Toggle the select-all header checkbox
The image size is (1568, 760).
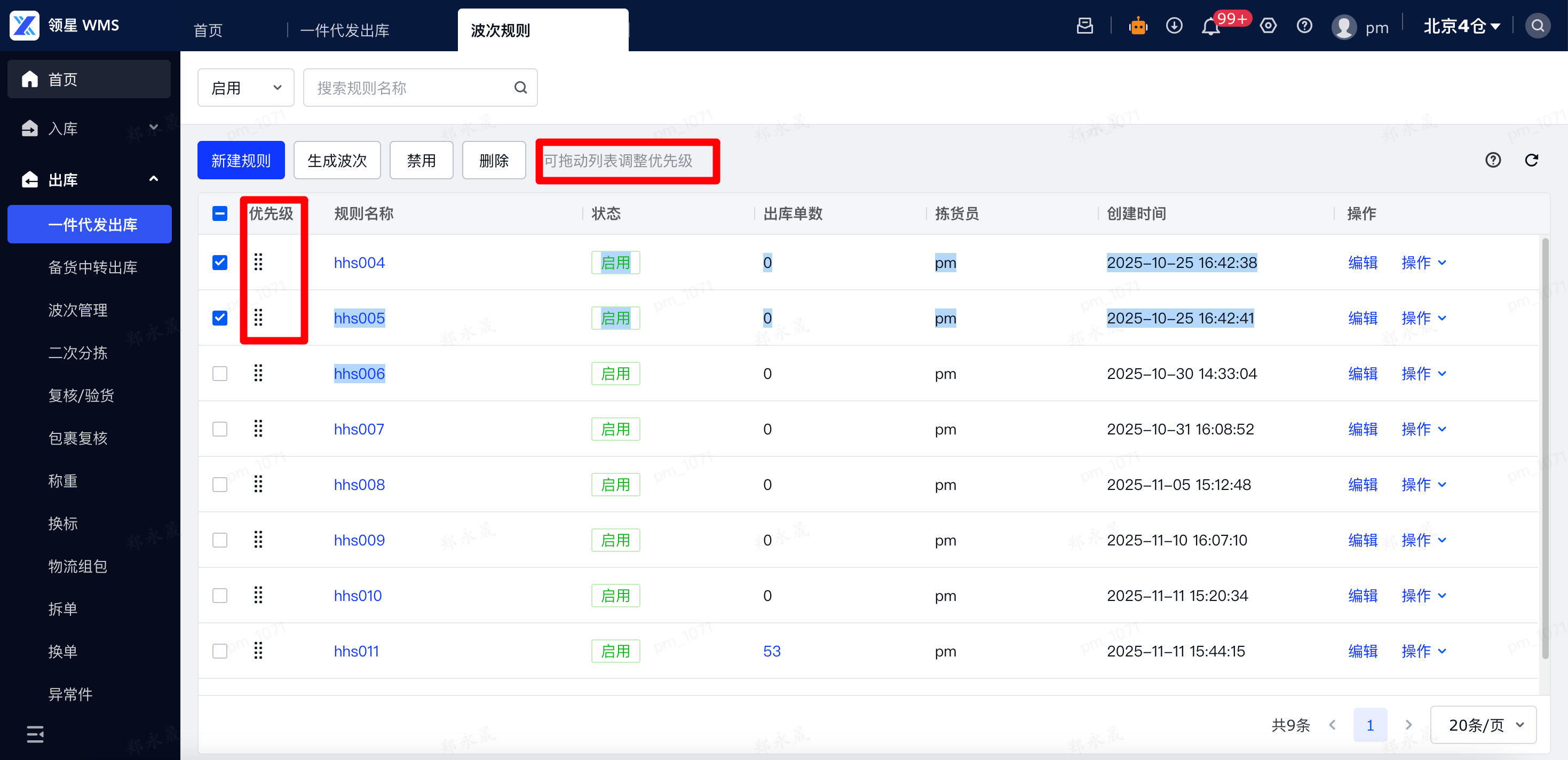click(x=220, y=213)
